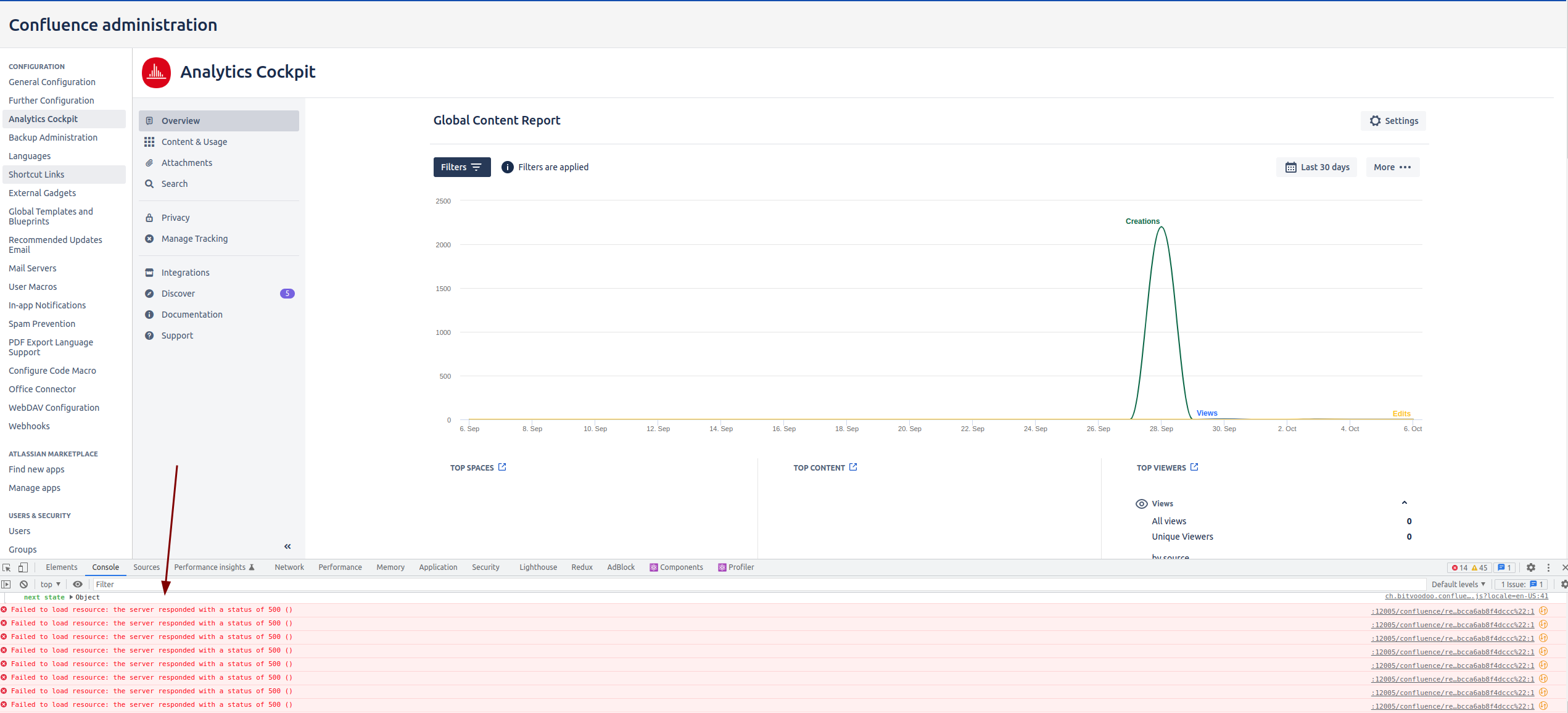Click the red Analytics Cockpit logo
The image size is (1568, 713).
(156, 73)
